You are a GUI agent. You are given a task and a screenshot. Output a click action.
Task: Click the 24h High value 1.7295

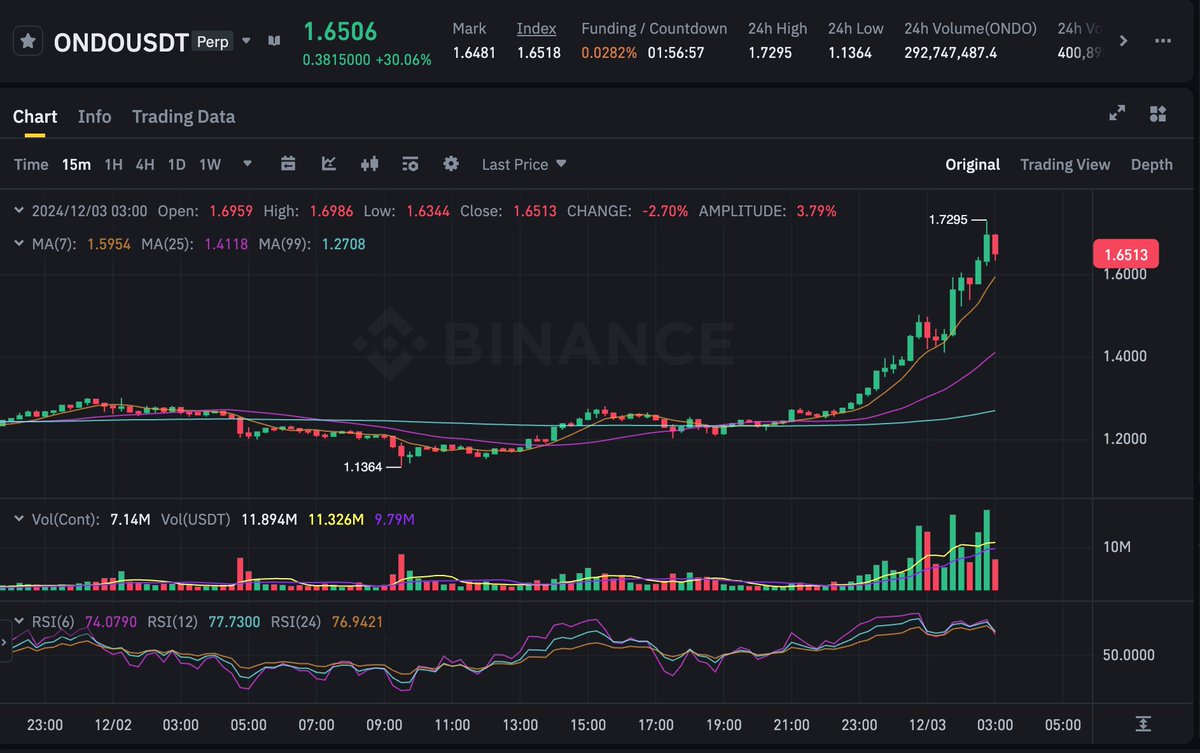[x=770, y=52]
